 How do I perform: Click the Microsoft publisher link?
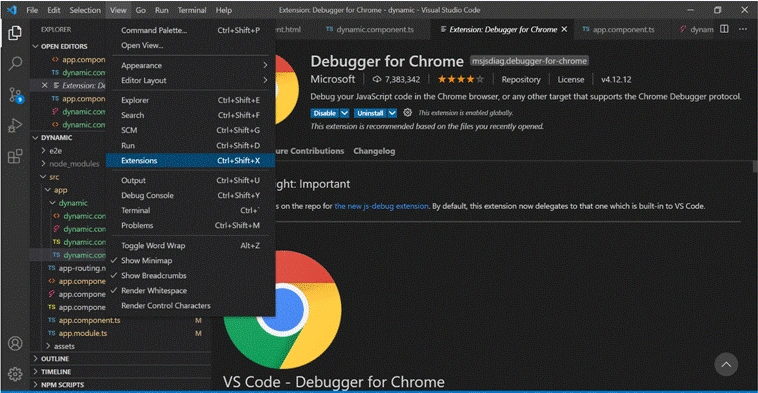(x=333, y=79)
